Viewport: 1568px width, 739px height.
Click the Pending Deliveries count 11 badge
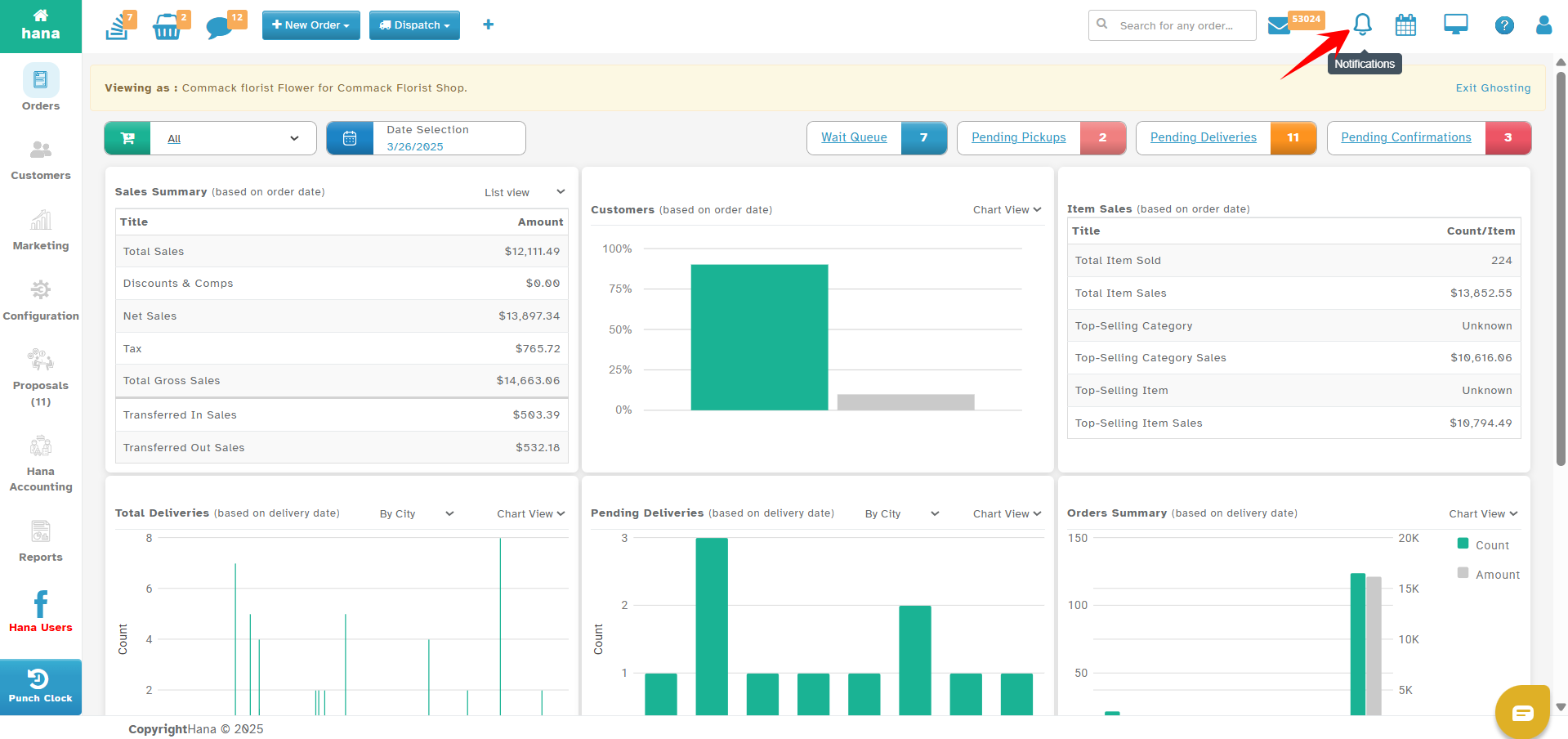pos(1293,138)
